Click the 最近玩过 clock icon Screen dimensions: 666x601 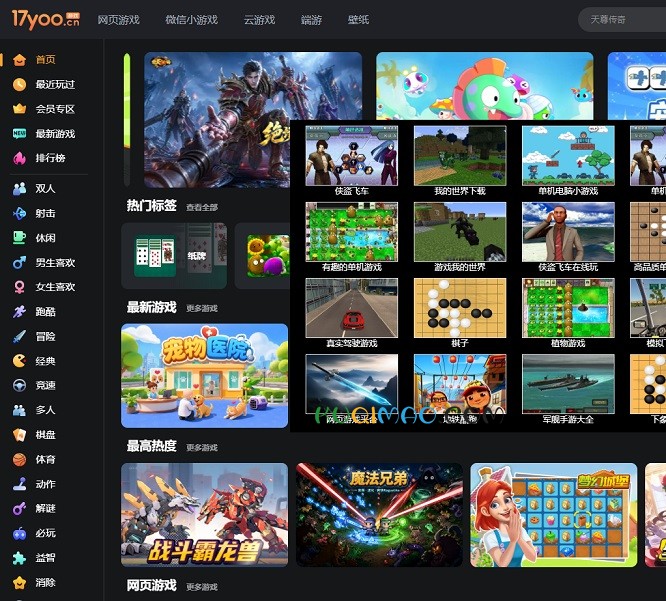(19, 85)
